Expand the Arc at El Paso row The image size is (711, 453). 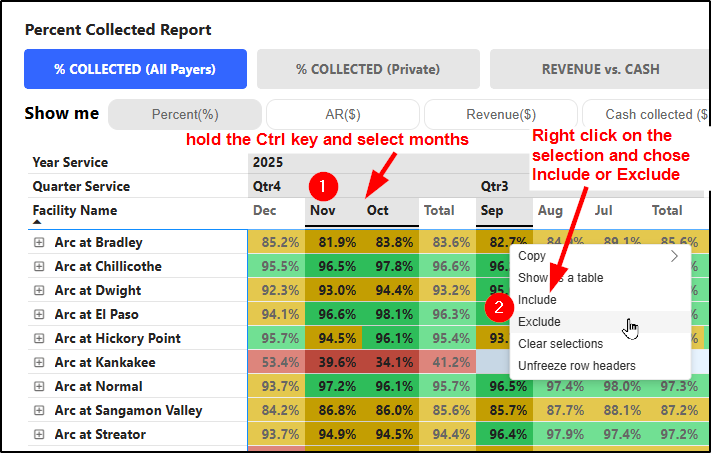pyautogui.click(x=39, y=314)
